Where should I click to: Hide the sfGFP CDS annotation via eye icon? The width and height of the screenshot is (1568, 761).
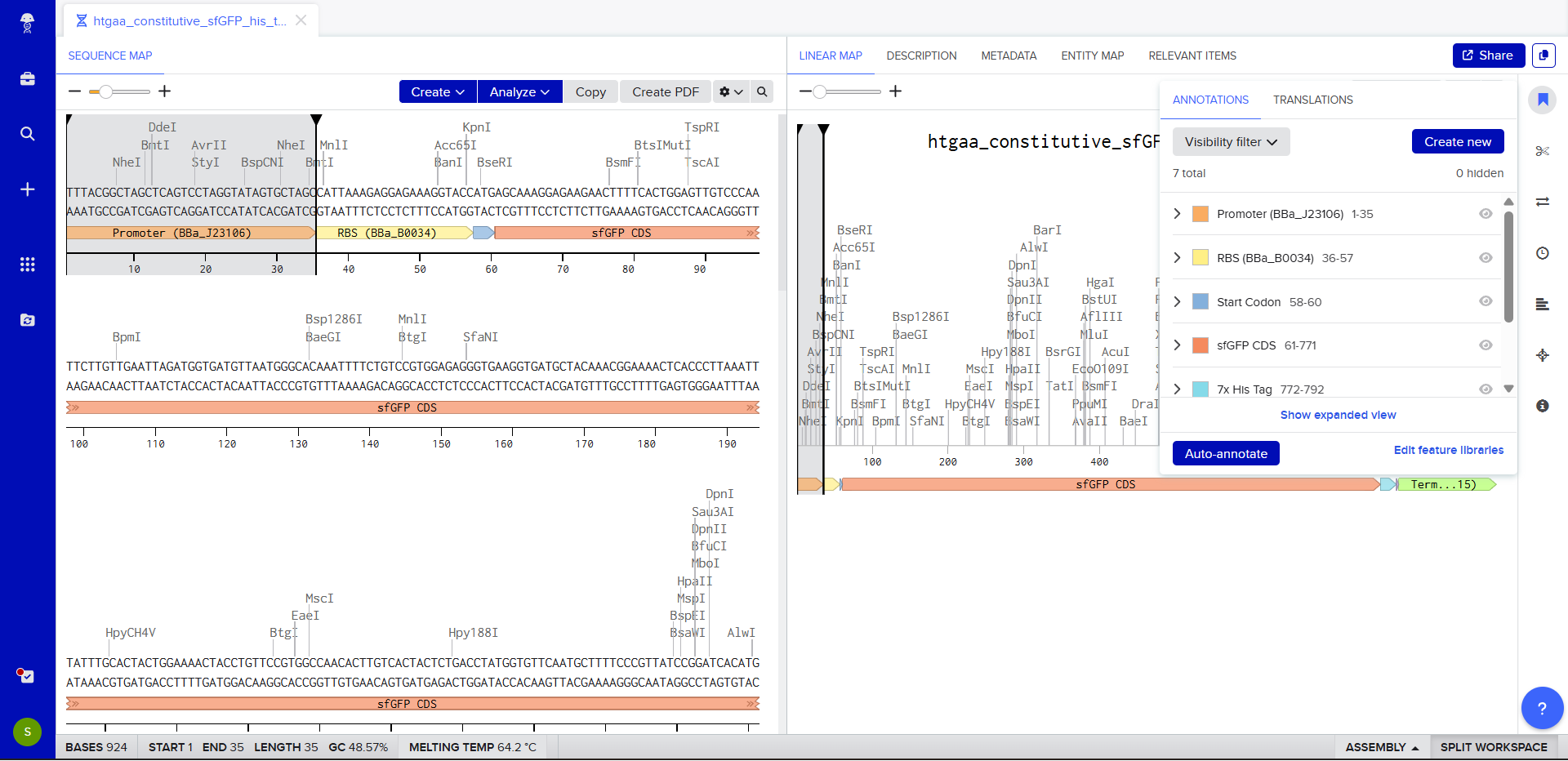point(1486,345)
